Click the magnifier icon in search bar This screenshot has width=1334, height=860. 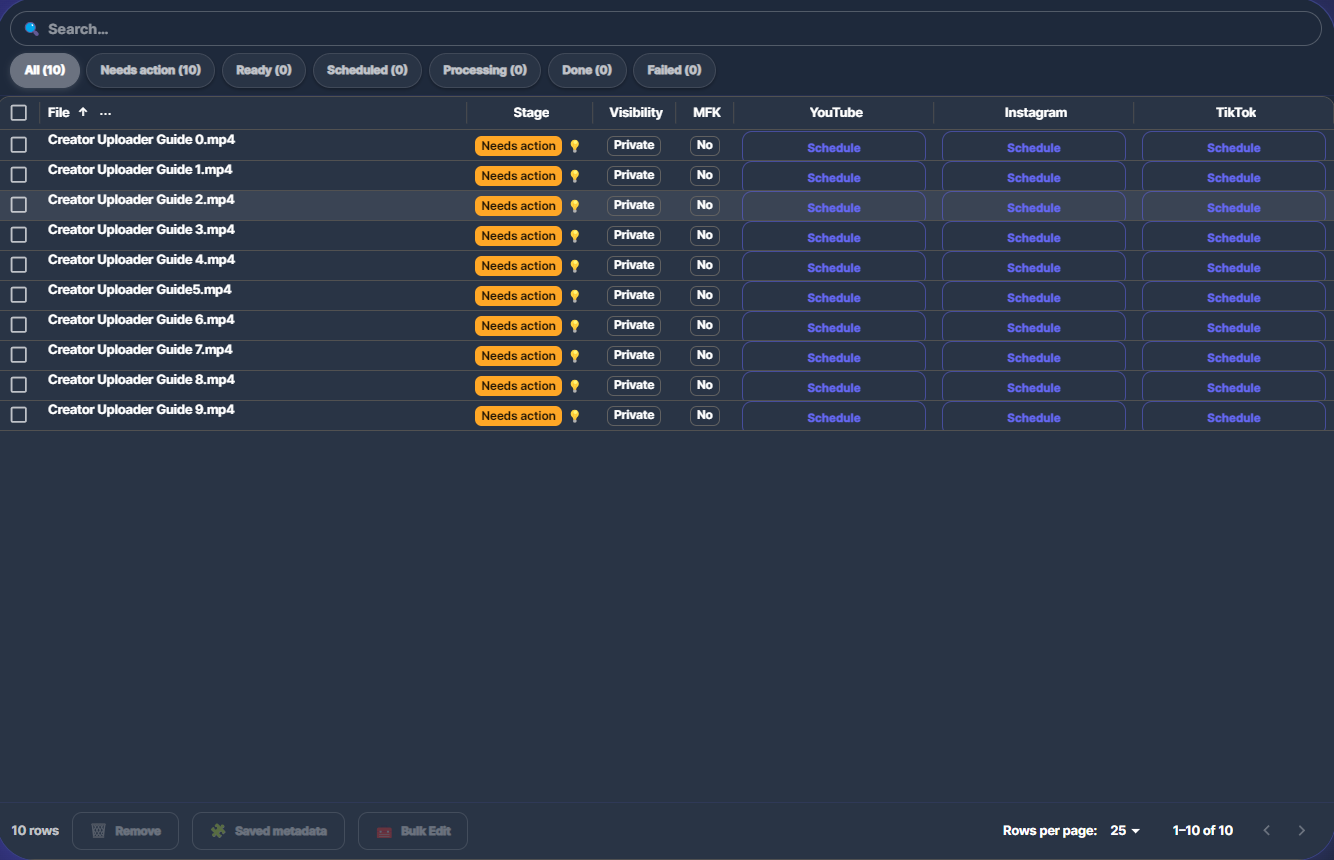coord(31,29)
